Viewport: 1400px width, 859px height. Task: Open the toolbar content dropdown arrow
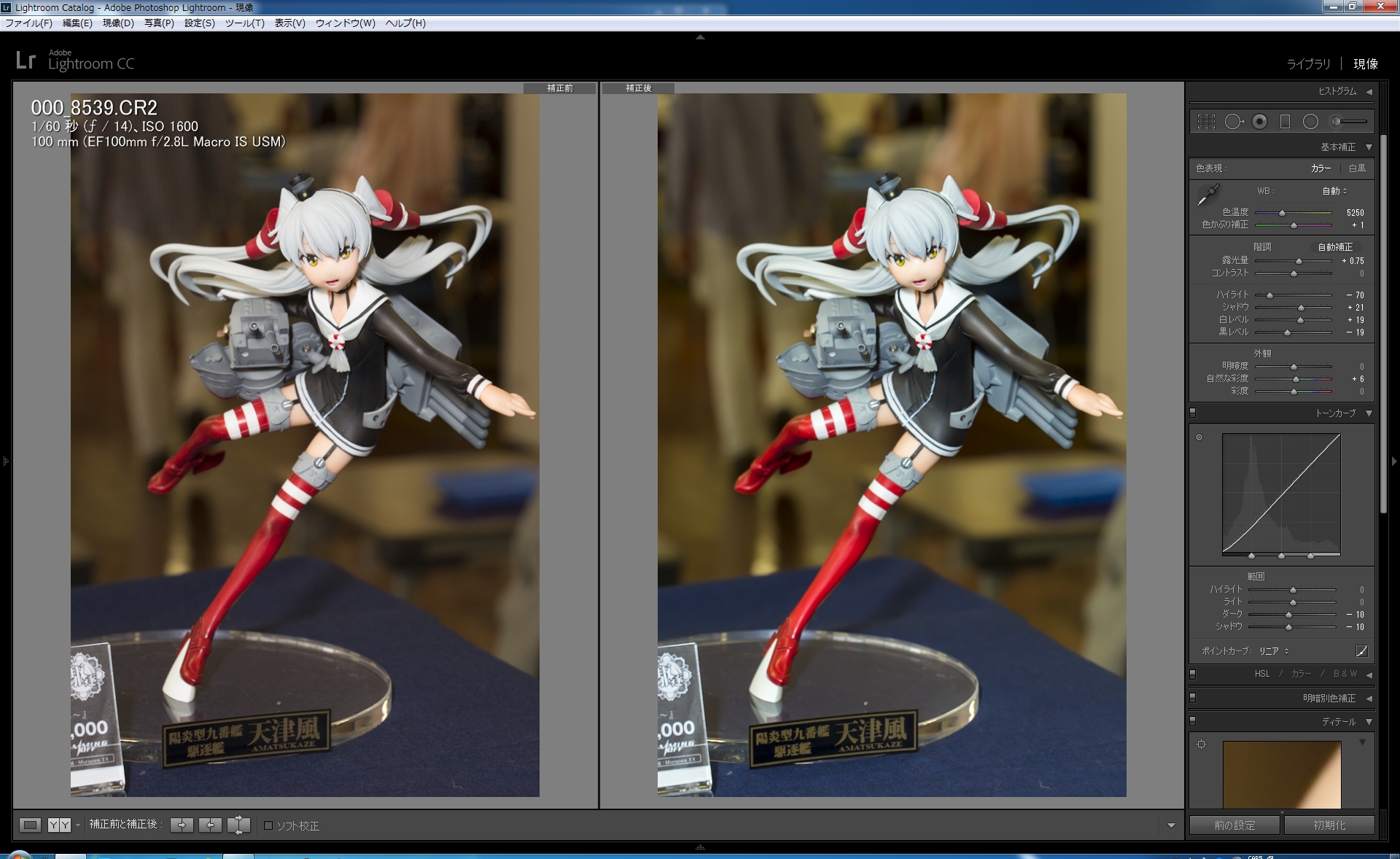tap(1171, 825)
